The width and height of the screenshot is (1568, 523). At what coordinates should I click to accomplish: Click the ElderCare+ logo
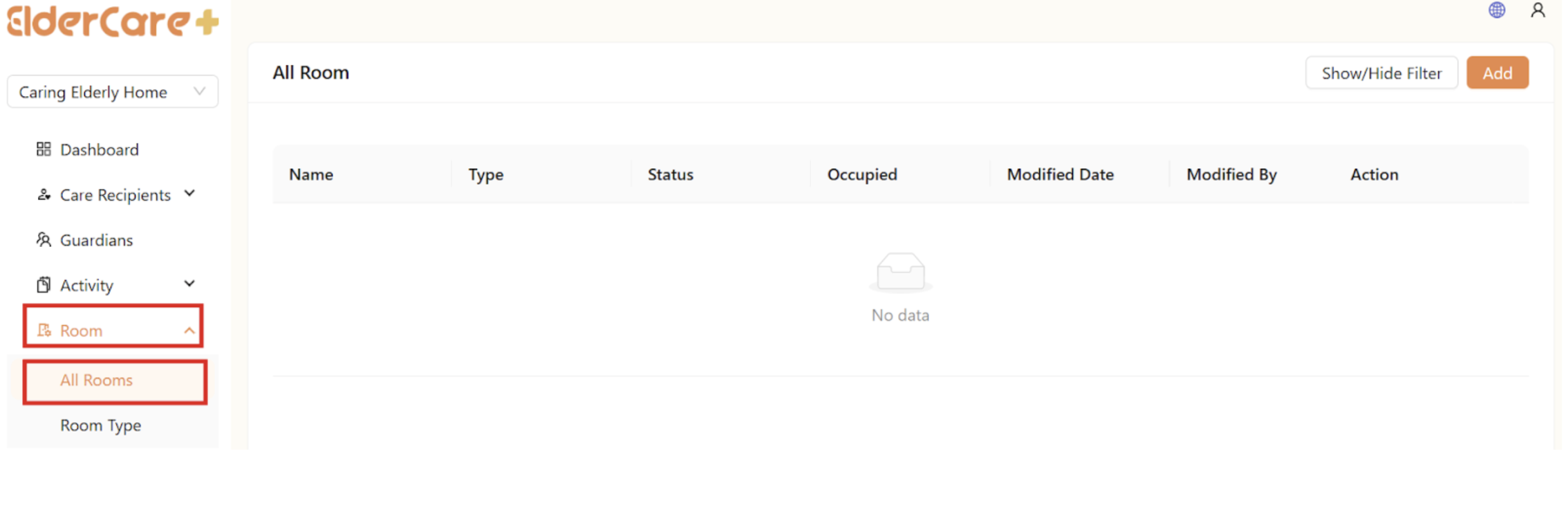click(x=113, y=21)
